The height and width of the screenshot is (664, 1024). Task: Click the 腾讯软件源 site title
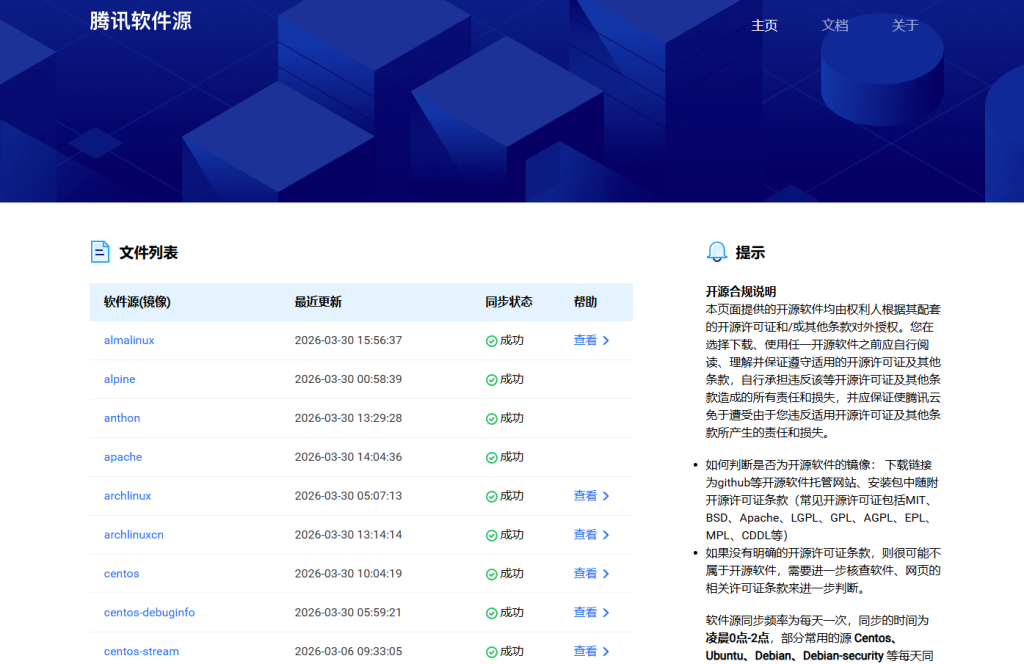click(140, 22)
